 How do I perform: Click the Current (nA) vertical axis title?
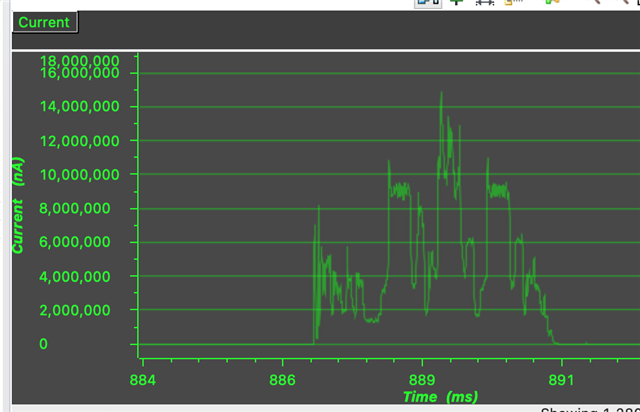point(18,205)
